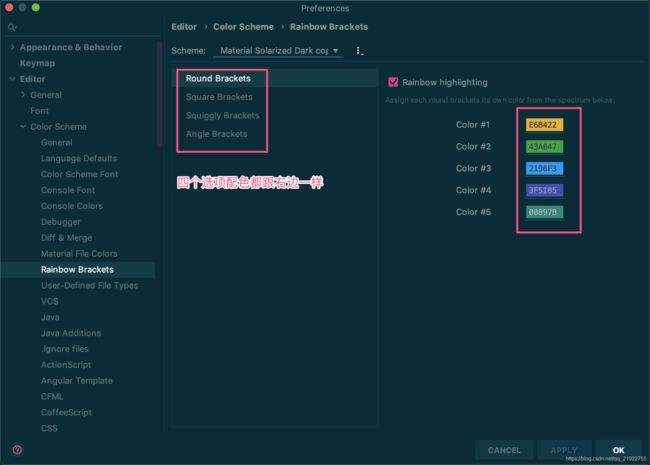Image resolution: width=650 pixels, height=465 pixels.
Task: Open Color #1 swatch E68422
Action: [544, 125]
